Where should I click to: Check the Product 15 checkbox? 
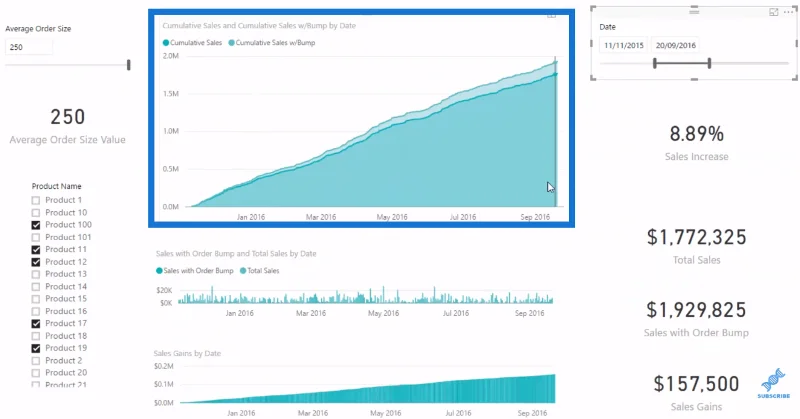(x=36, y=299)
